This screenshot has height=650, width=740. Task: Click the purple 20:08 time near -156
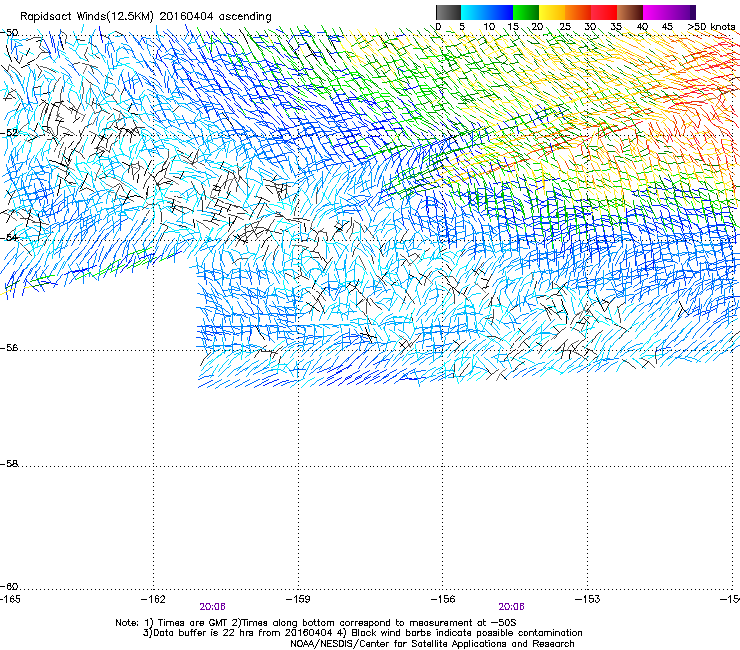point(512,607)
